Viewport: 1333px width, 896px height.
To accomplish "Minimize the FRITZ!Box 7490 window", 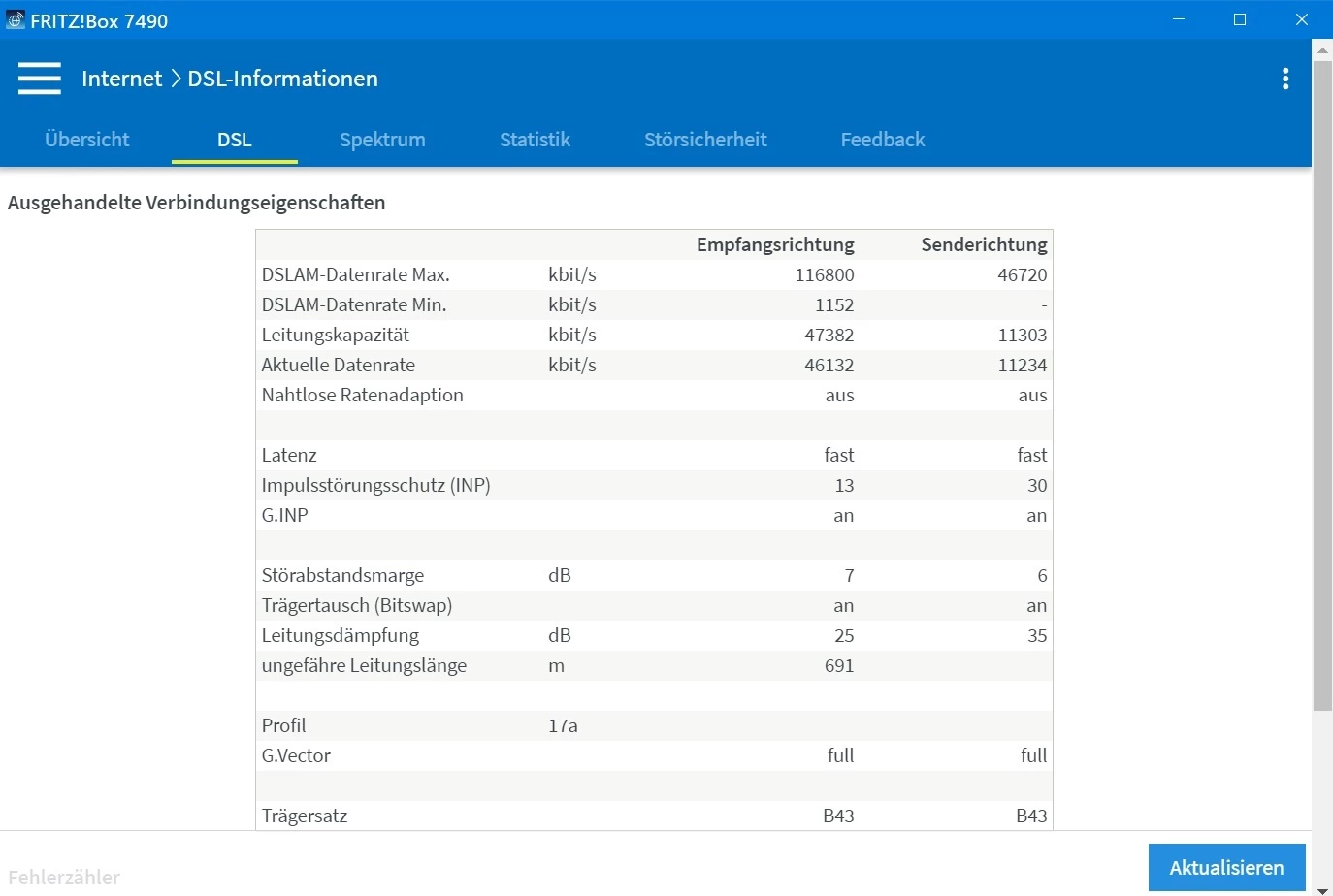I will click(x=1179, y=20).
